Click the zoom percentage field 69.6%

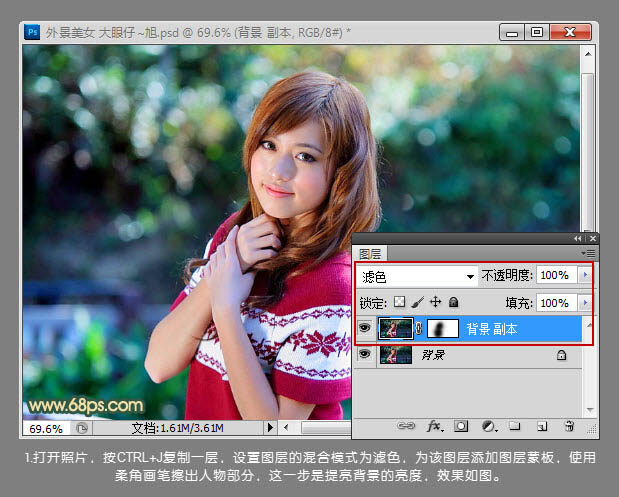(x=45, y=429)
